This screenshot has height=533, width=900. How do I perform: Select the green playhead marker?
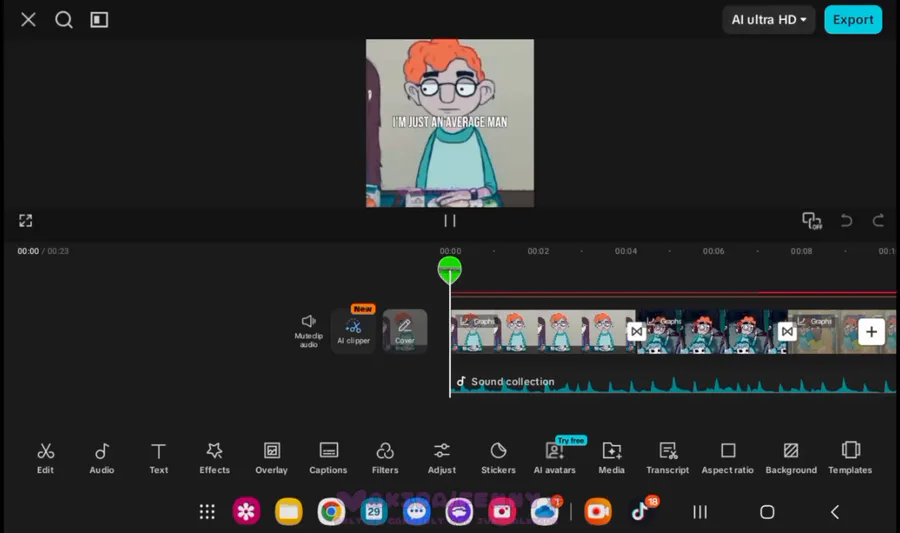pos(449,270)
